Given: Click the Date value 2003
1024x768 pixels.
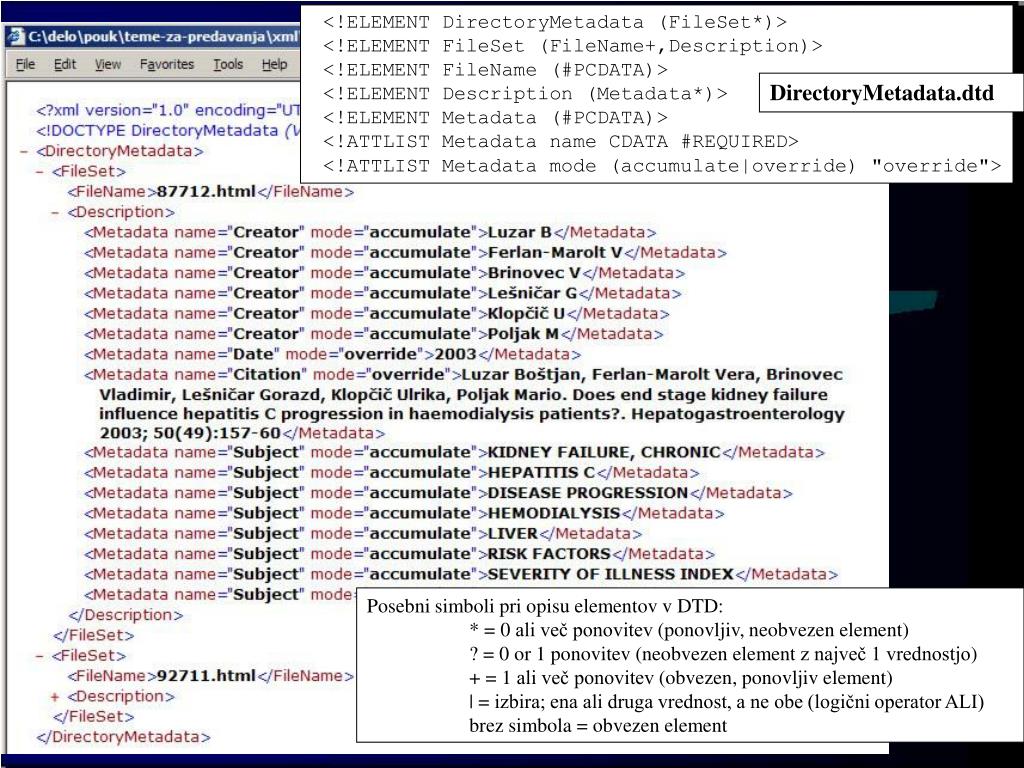Looking at the screenshot, I should point(456,354).
